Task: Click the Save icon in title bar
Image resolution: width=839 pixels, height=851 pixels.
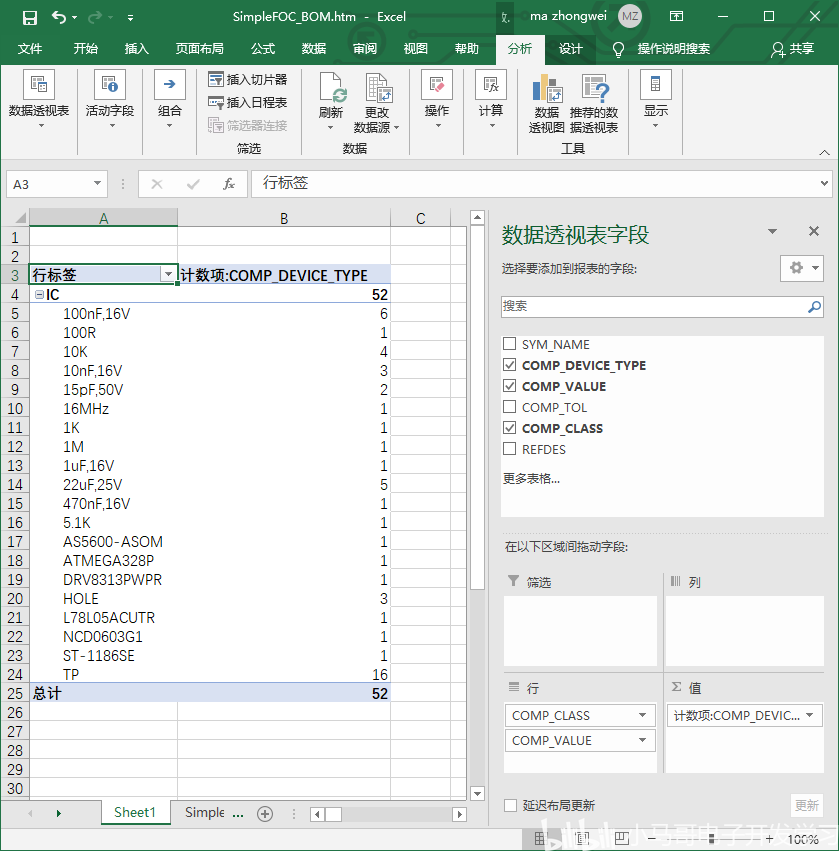Action: pyautogui.click(x=29, y=17)
